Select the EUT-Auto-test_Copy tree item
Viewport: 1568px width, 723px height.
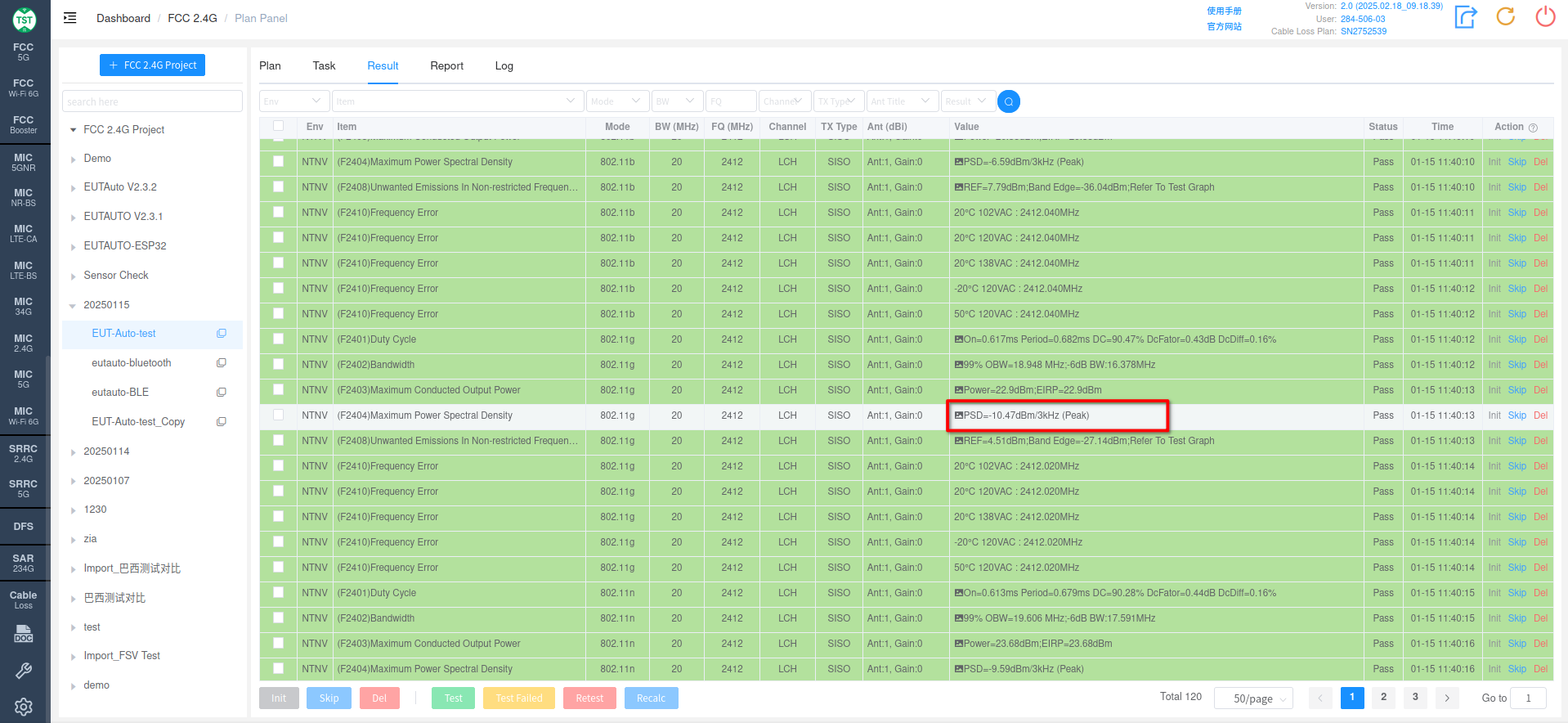138,422
